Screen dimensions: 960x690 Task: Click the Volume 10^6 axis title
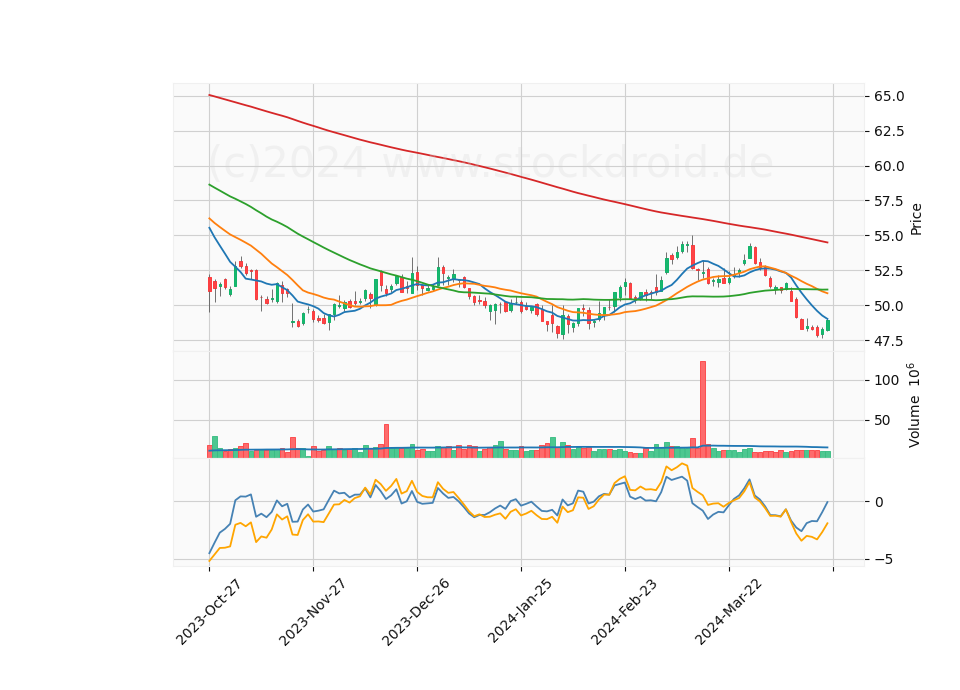pyautogui.click(x=913, y=405)
